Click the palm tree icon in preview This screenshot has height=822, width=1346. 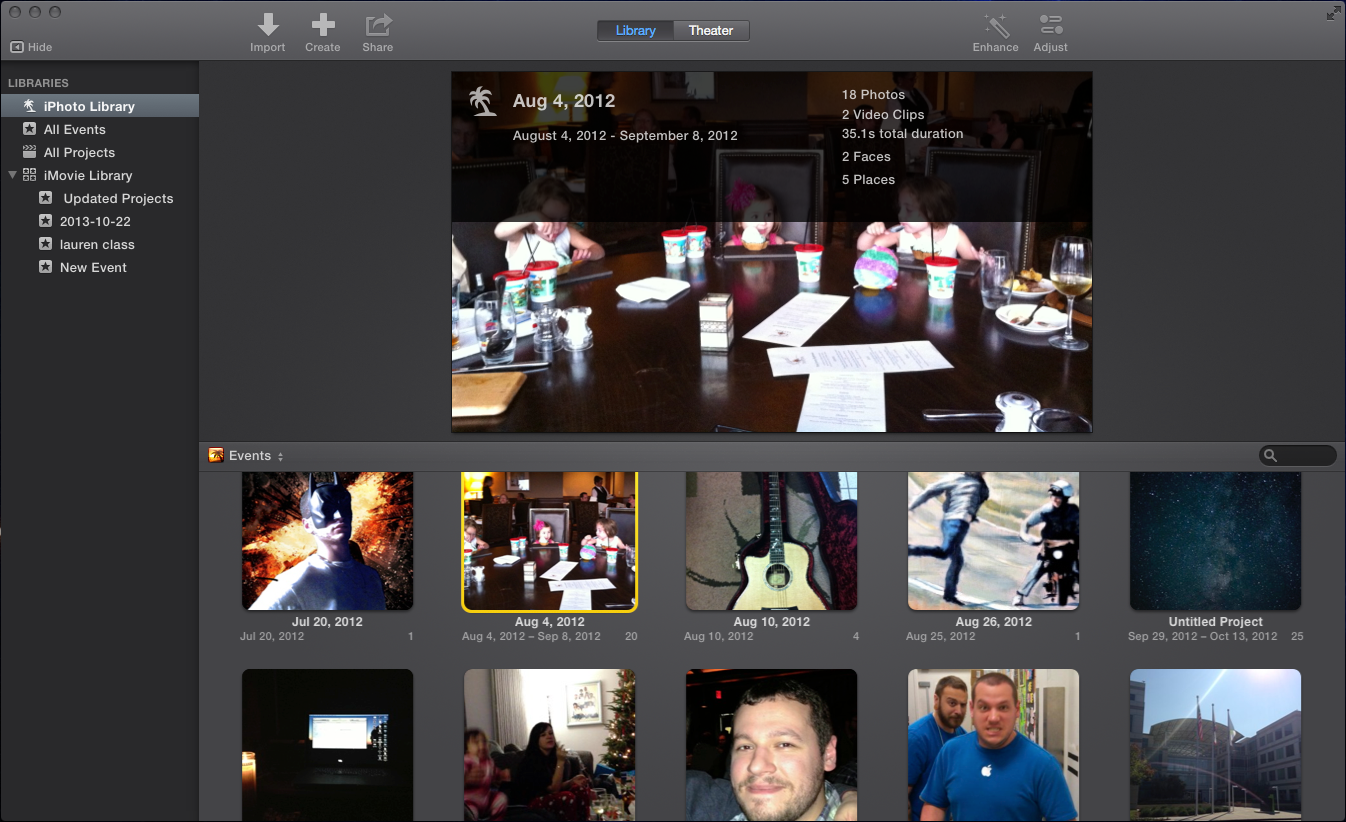tap(484, 101)
